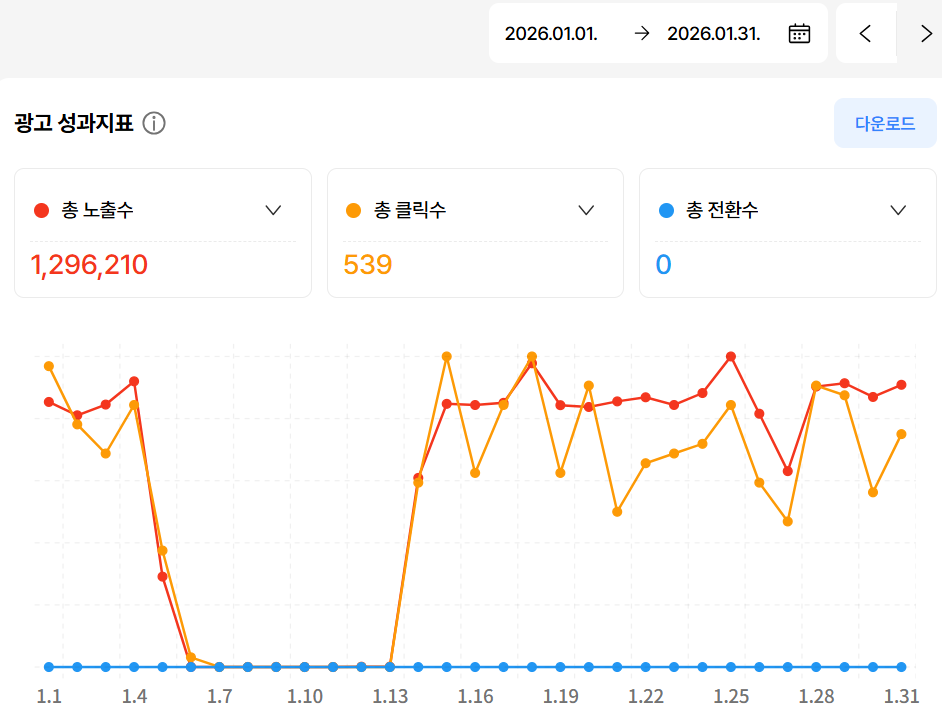Screen dimensions: 942x717
Task: Click the start date 2026.01.01. field
Action: (551, 34)
